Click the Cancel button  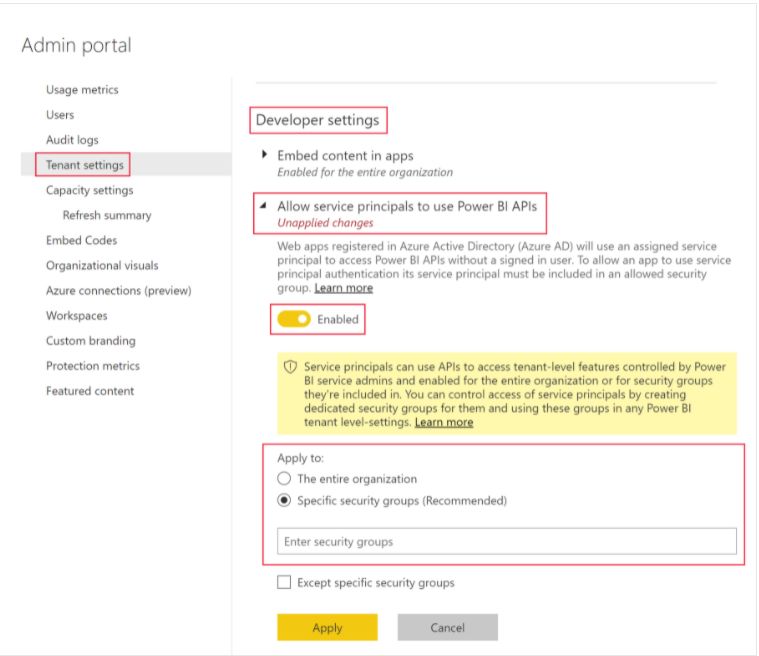(448, 627)
